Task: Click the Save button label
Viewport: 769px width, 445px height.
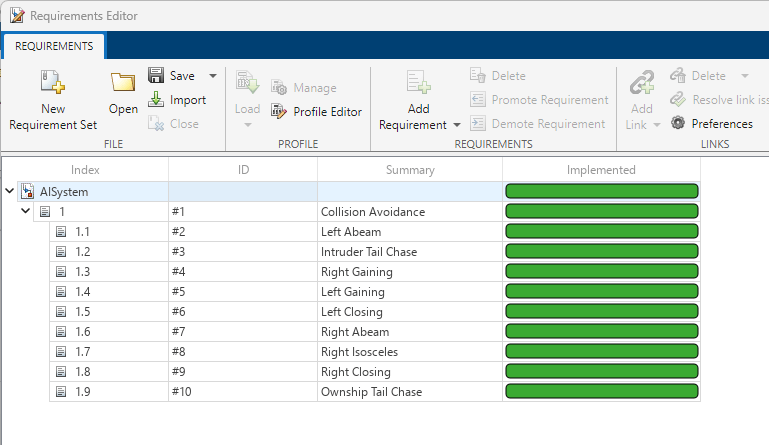Action: [x=182, y=76]
